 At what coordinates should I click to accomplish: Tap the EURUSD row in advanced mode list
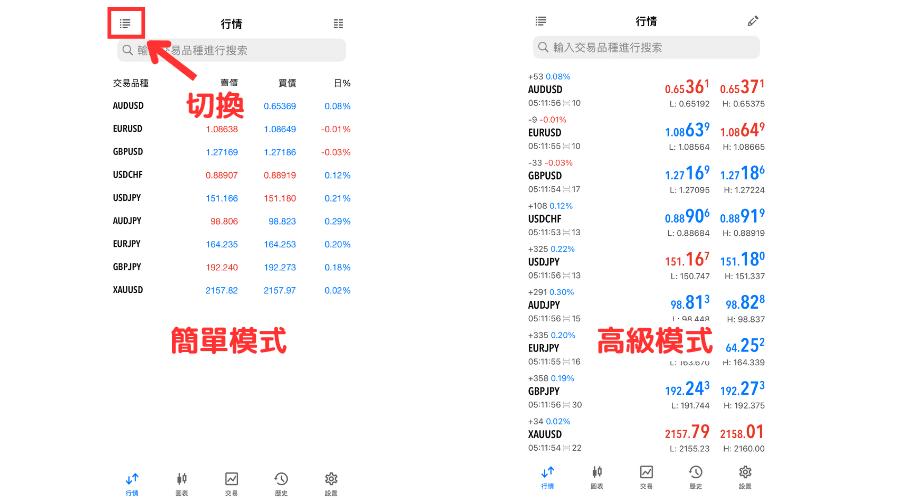646,132
